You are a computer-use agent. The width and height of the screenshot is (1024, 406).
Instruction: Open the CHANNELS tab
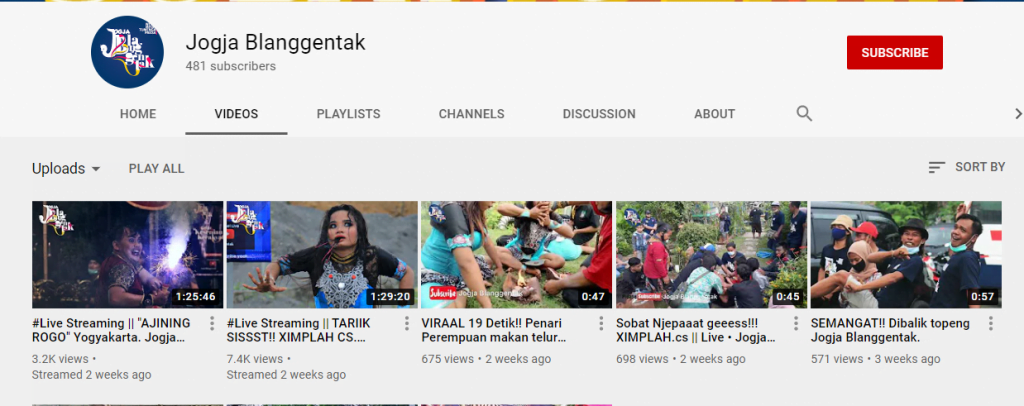(x=472, y=114)
